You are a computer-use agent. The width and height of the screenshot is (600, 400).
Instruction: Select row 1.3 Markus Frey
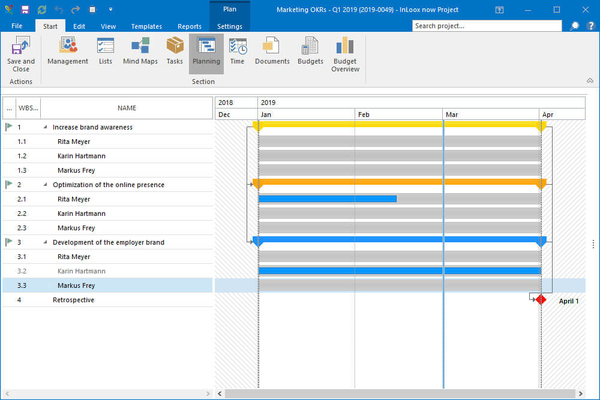click(x=108, y=170)
